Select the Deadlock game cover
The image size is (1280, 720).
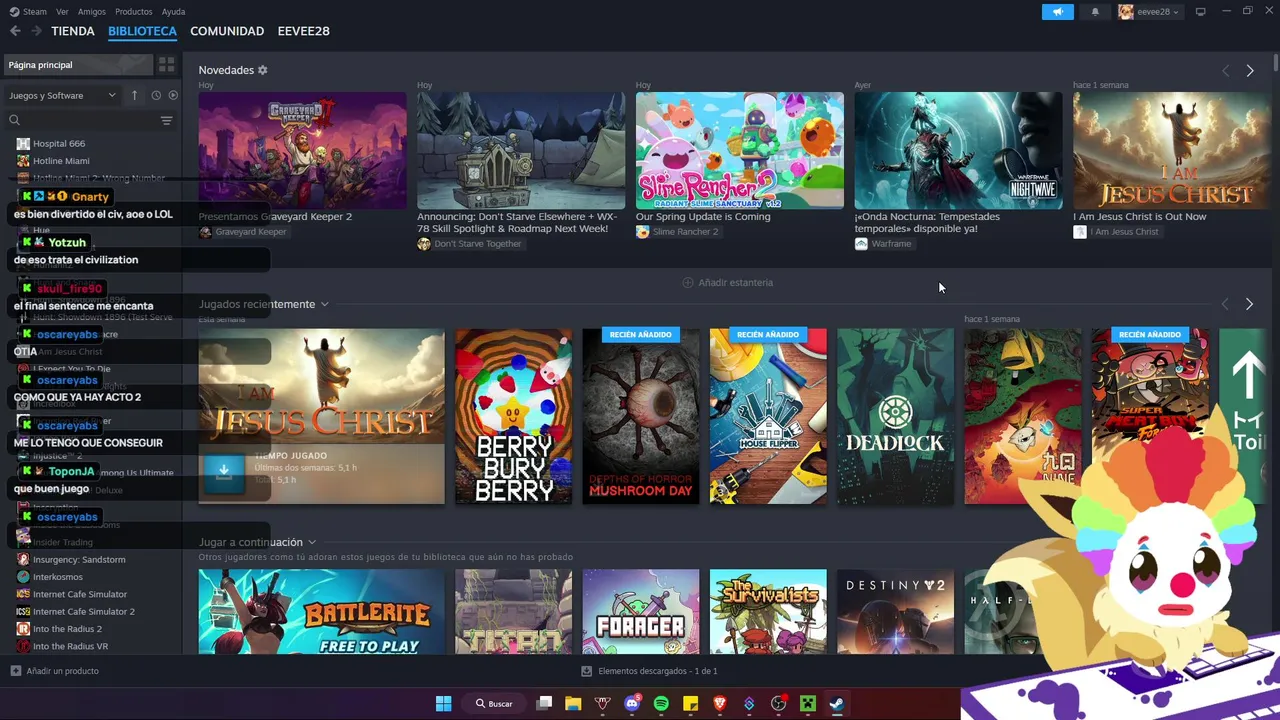(895, 416)
